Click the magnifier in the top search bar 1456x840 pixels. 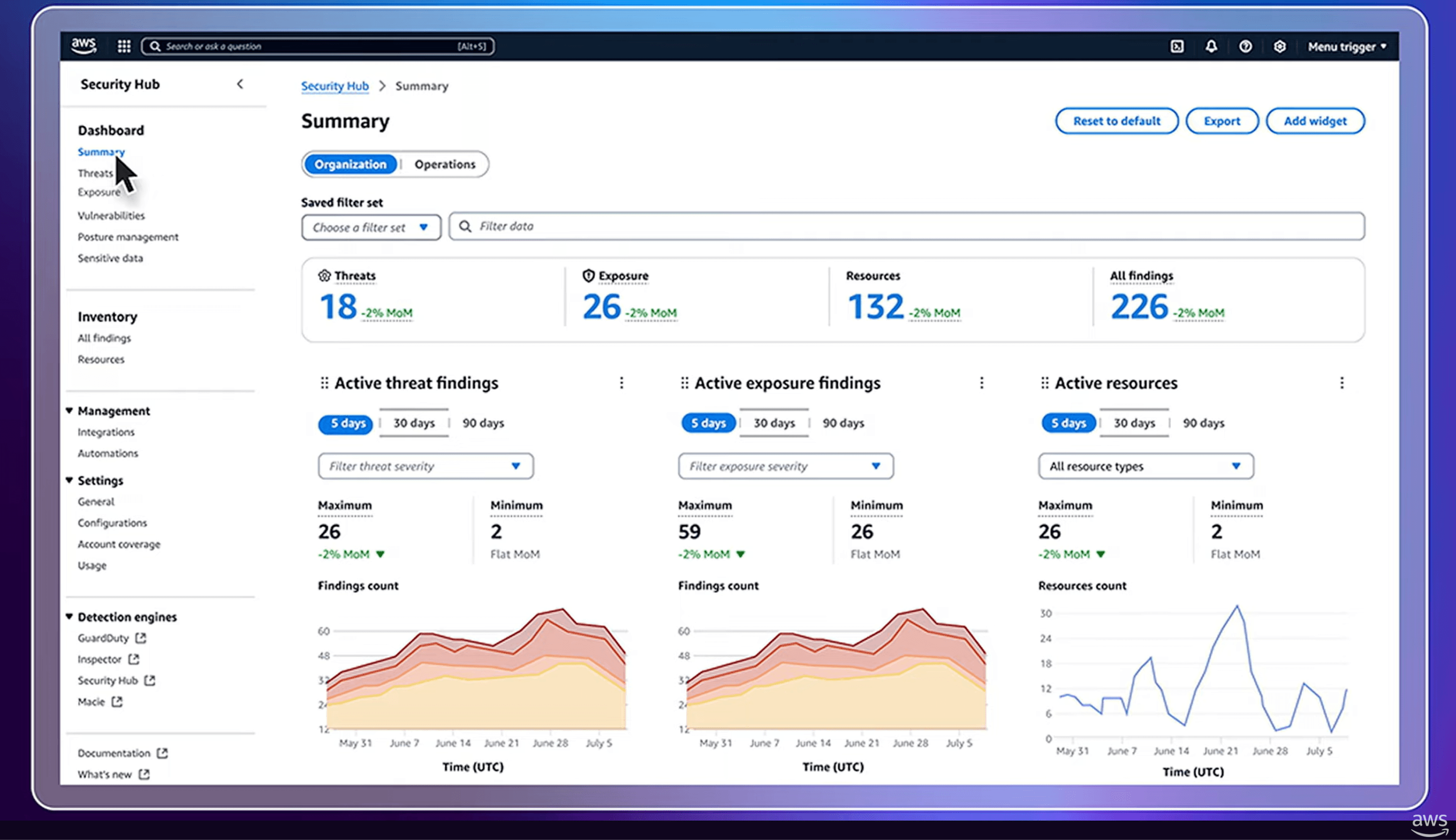tap(155, 46)
